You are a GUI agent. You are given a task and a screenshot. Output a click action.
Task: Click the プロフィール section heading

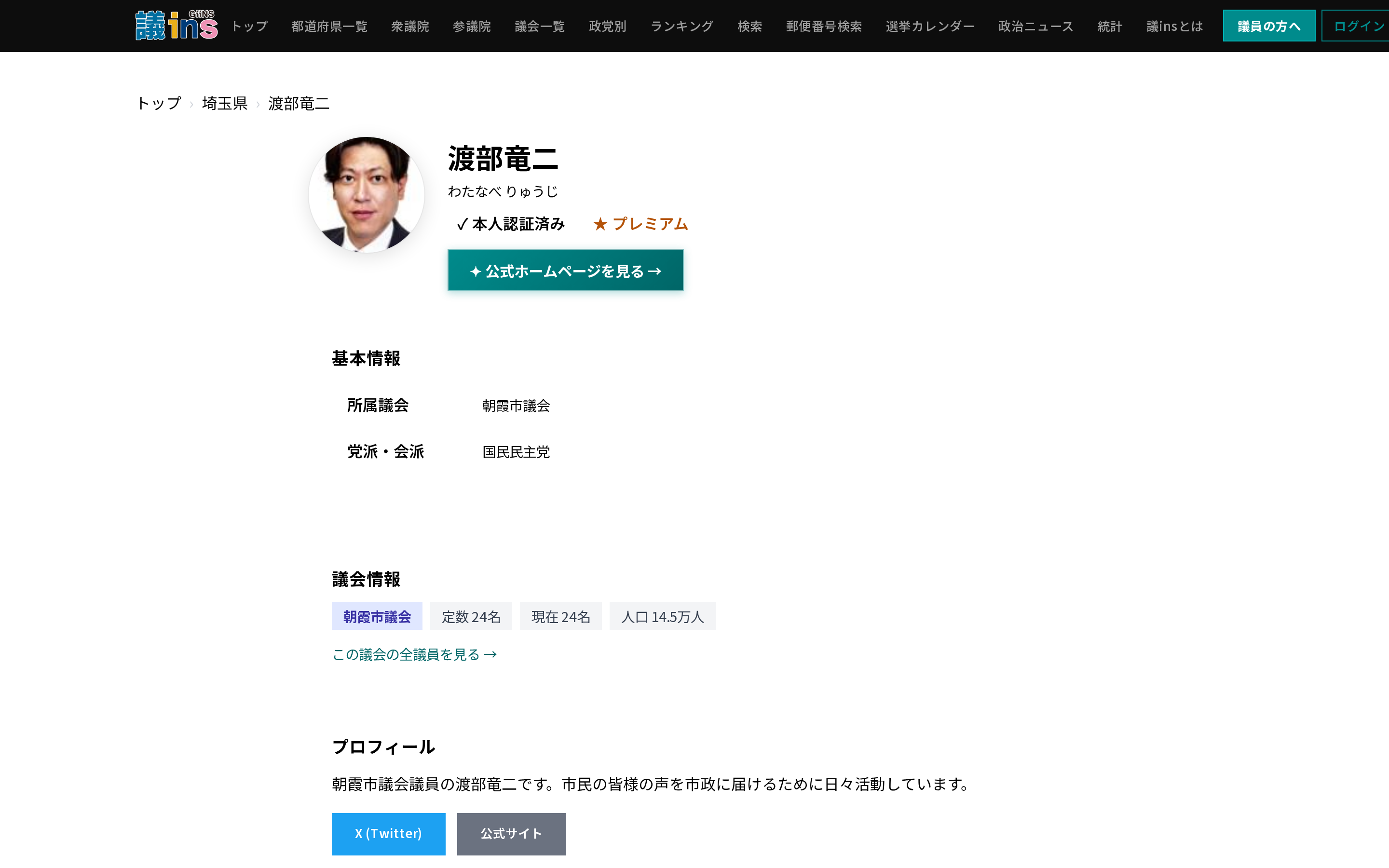383,747
